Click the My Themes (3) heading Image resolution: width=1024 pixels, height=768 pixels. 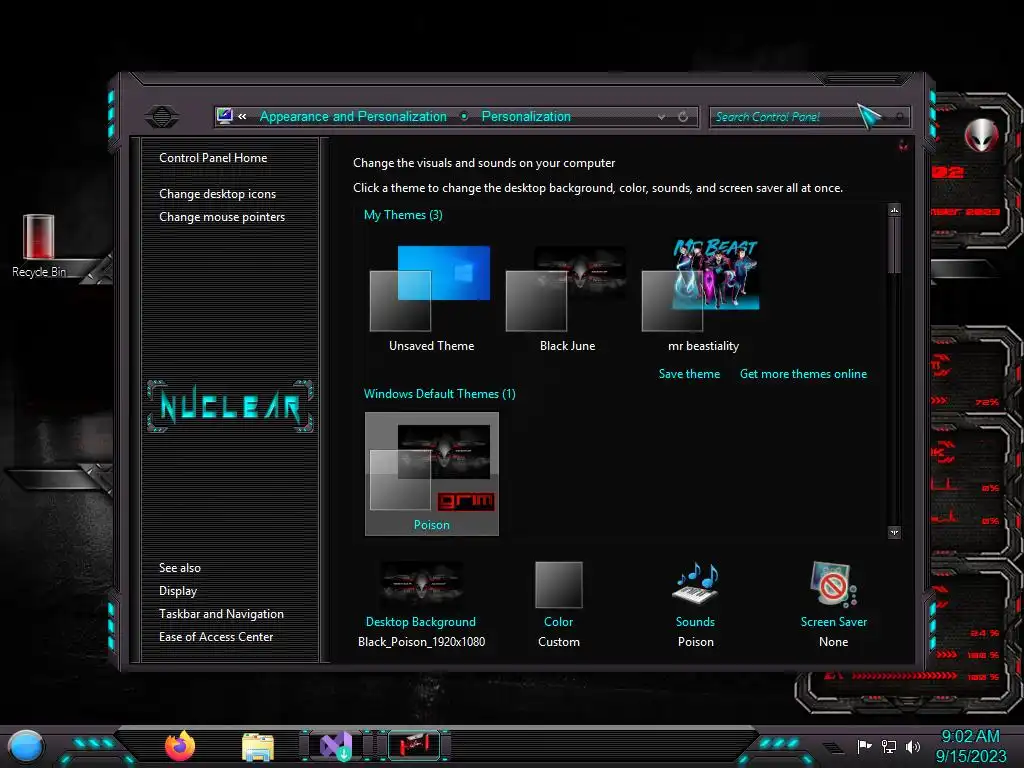pyautogui.click(x=403, y=215)
